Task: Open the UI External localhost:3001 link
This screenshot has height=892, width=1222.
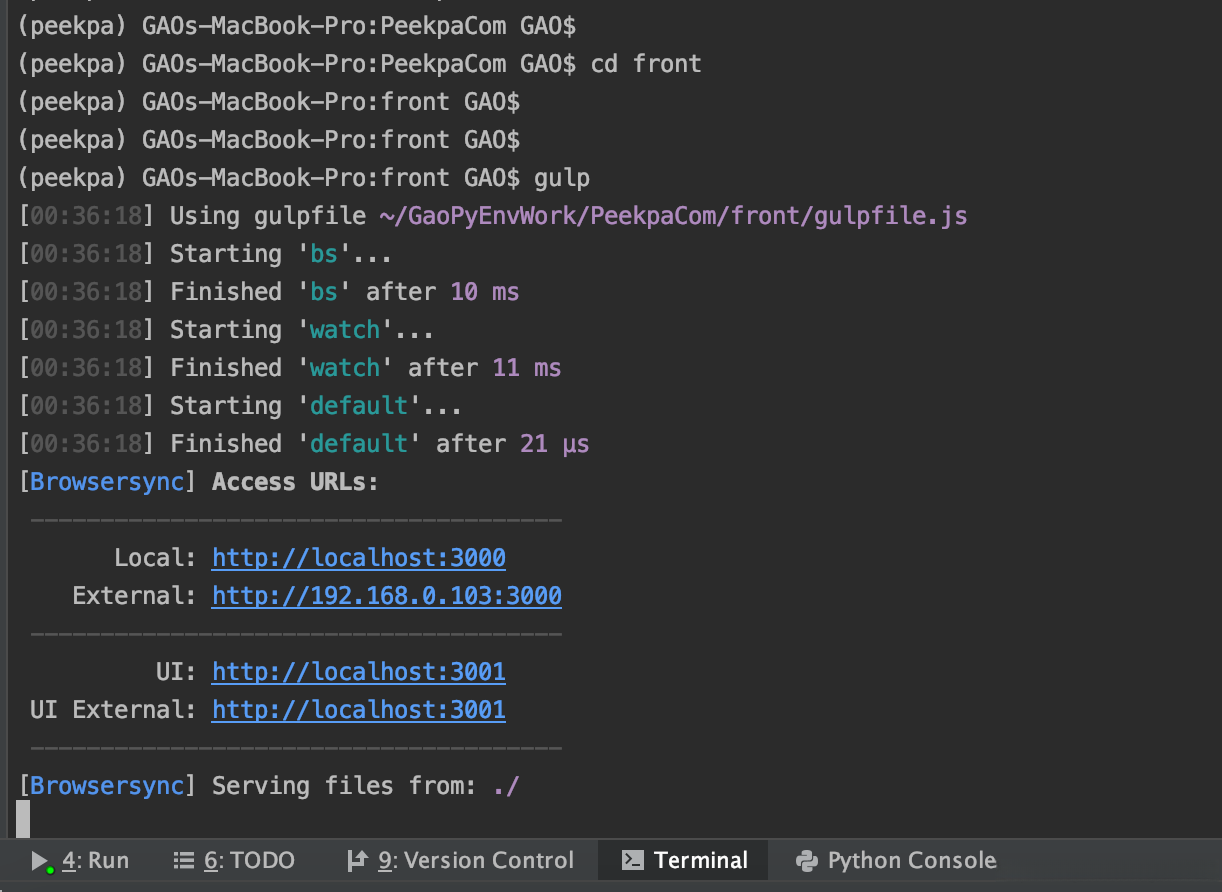Action: (x=358, y=710)
